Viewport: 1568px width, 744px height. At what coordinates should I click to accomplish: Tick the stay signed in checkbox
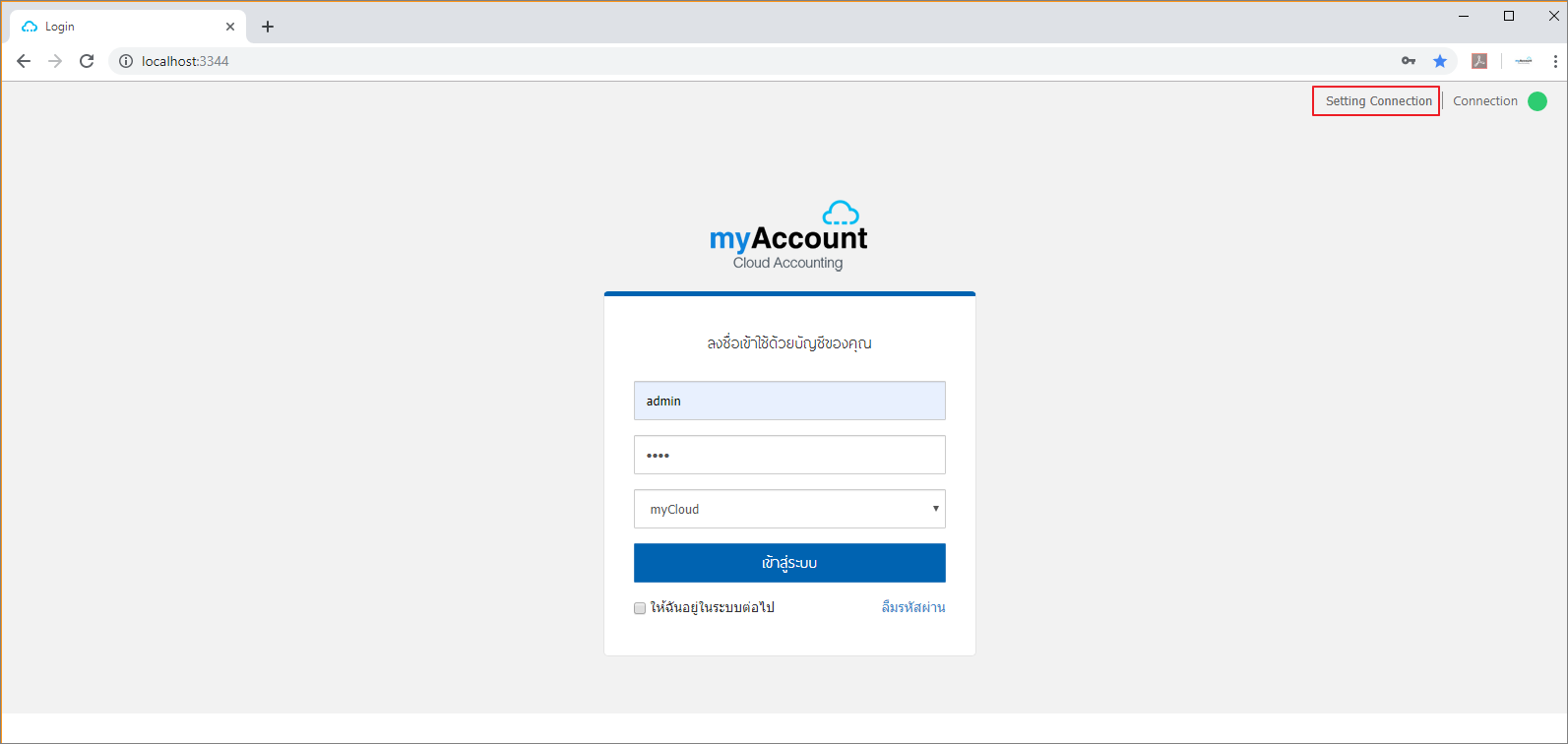point(640,608)
